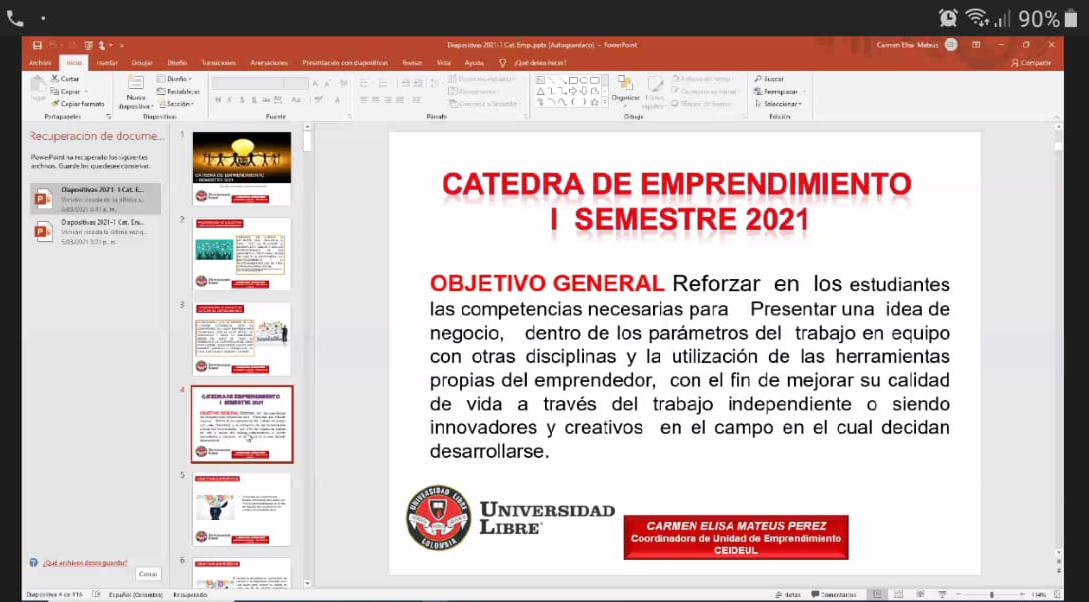Switch to slide sorter view icon
The image size is (1089, 602).
coord(899,595)
